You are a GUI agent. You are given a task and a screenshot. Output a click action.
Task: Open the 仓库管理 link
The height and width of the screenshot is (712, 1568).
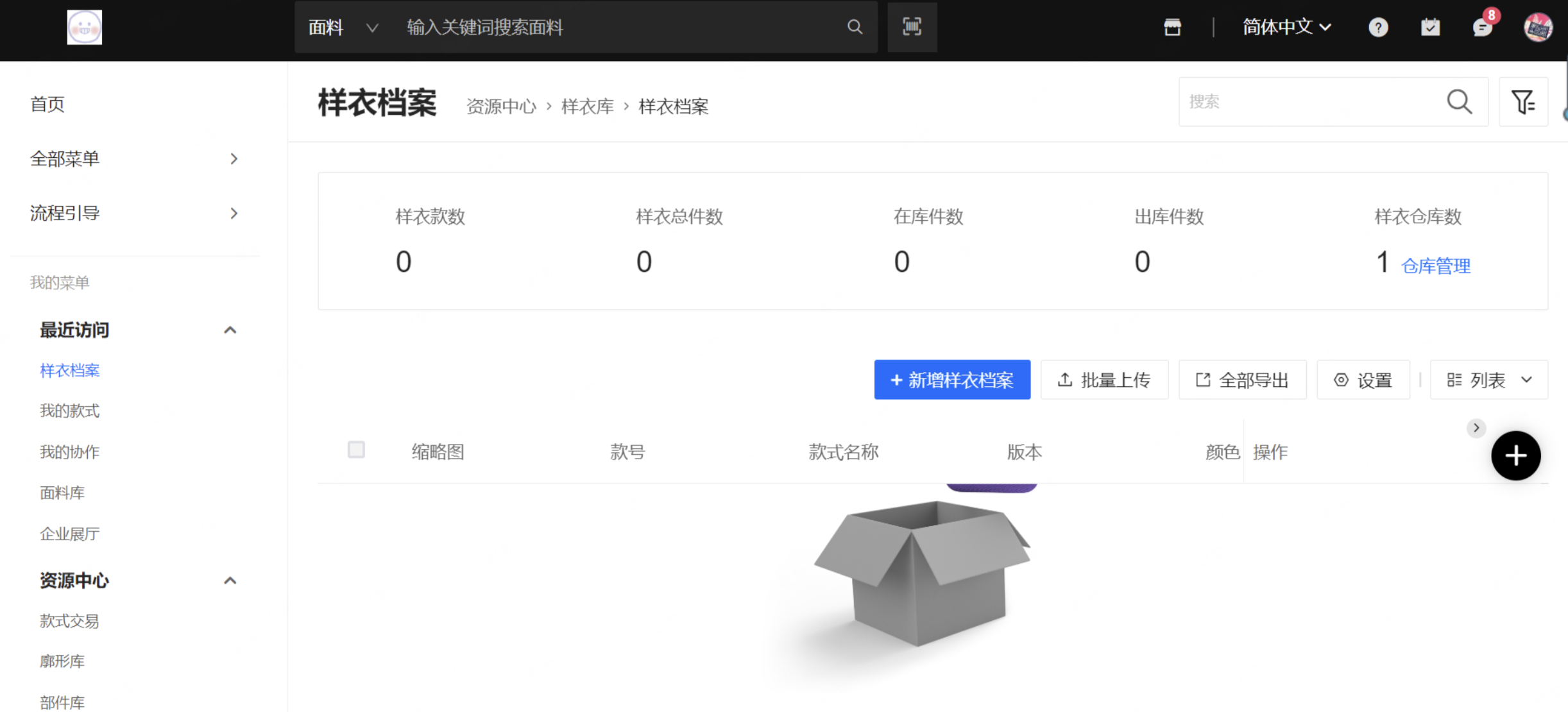click(x=1436, y=266)
